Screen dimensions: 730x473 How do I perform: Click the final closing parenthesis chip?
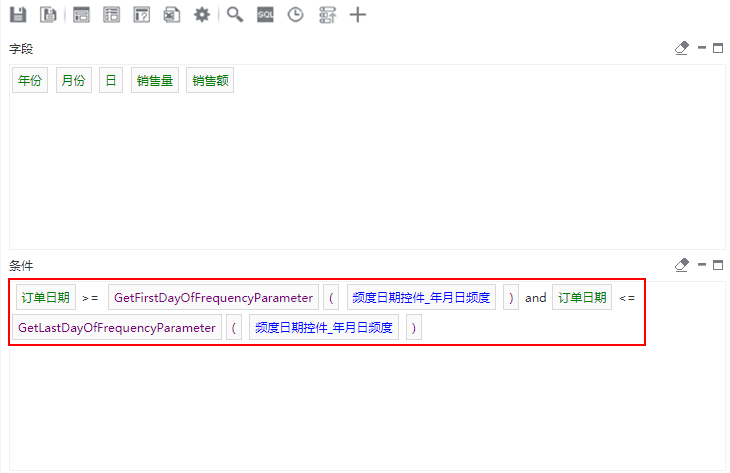413,328
